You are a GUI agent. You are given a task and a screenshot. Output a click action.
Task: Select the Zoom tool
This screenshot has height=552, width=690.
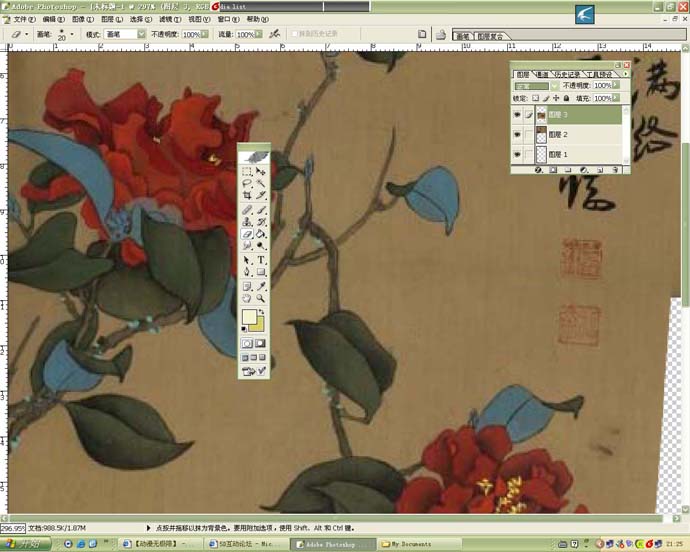261,298
